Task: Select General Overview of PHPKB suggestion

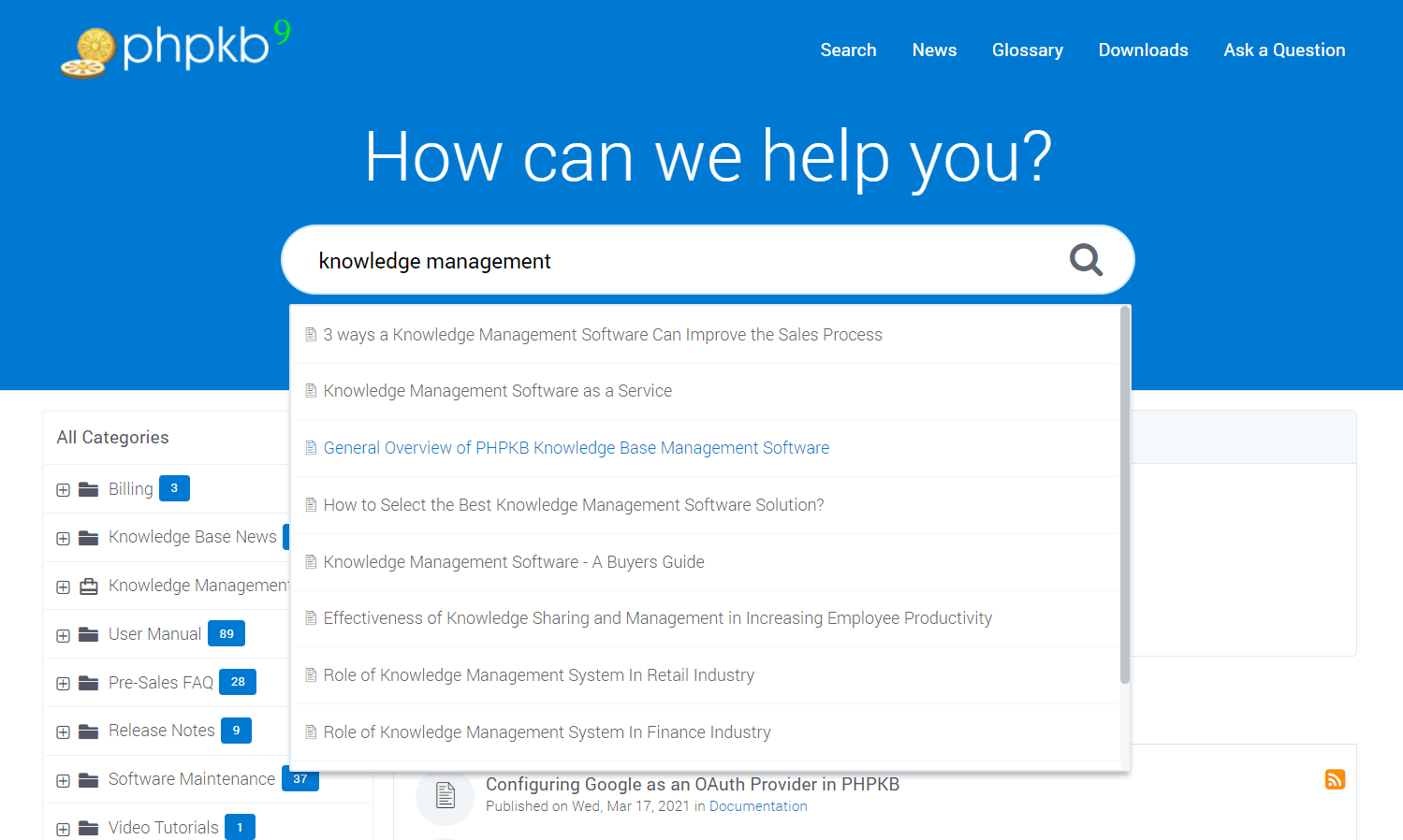Action: 576,448
